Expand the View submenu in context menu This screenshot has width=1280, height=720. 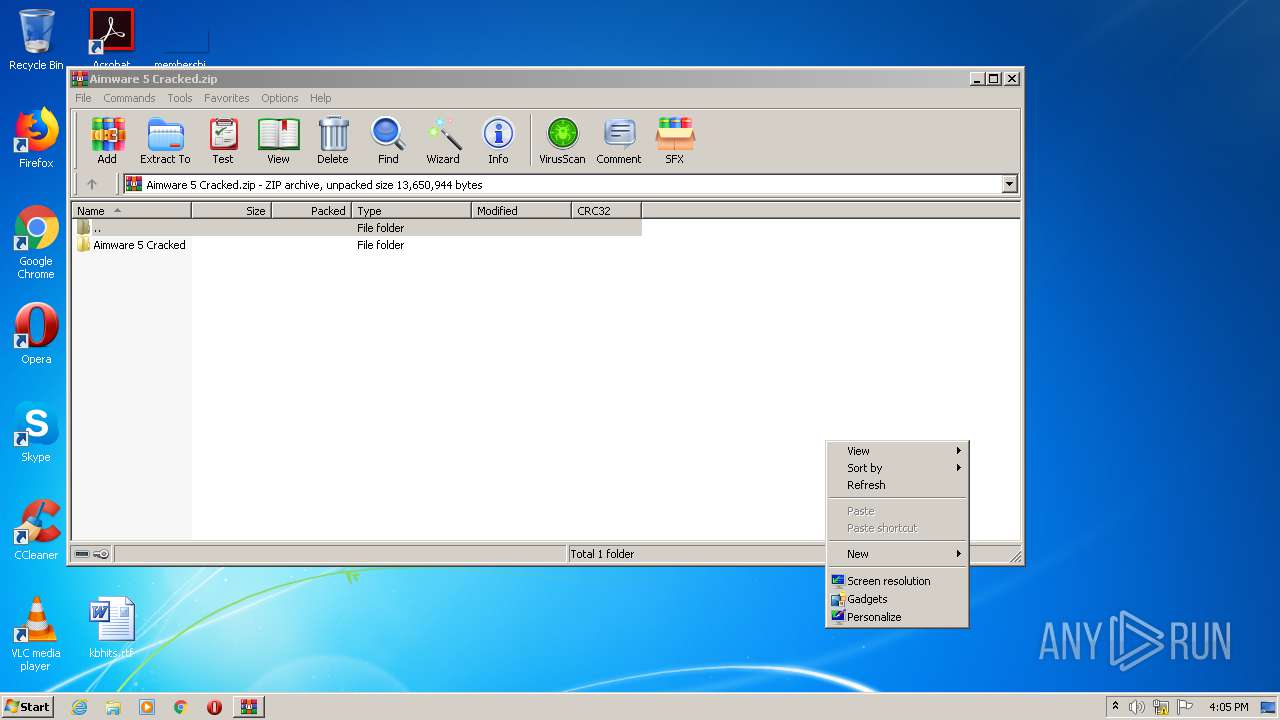coord(897,451)
